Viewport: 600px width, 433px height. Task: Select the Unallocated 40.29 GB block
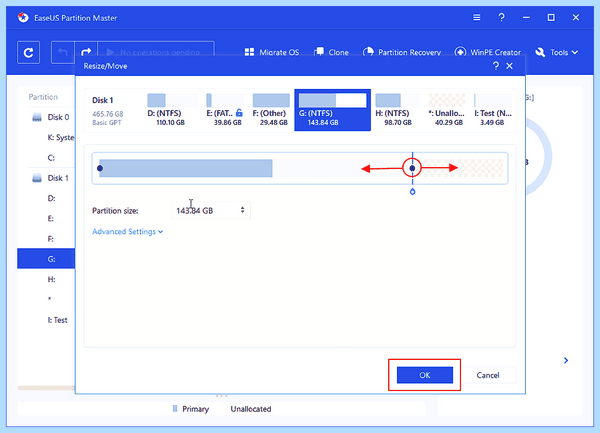[x=447, y=110]
